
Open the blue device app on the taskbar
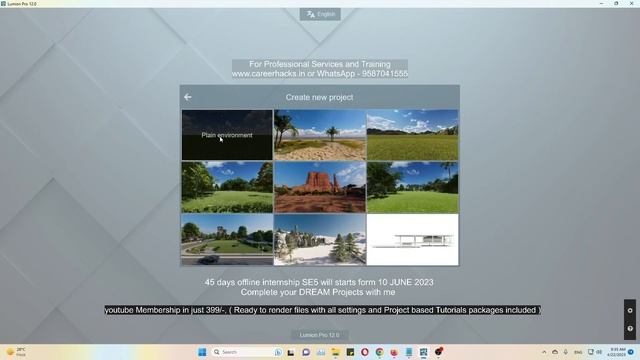pos(409,352)
